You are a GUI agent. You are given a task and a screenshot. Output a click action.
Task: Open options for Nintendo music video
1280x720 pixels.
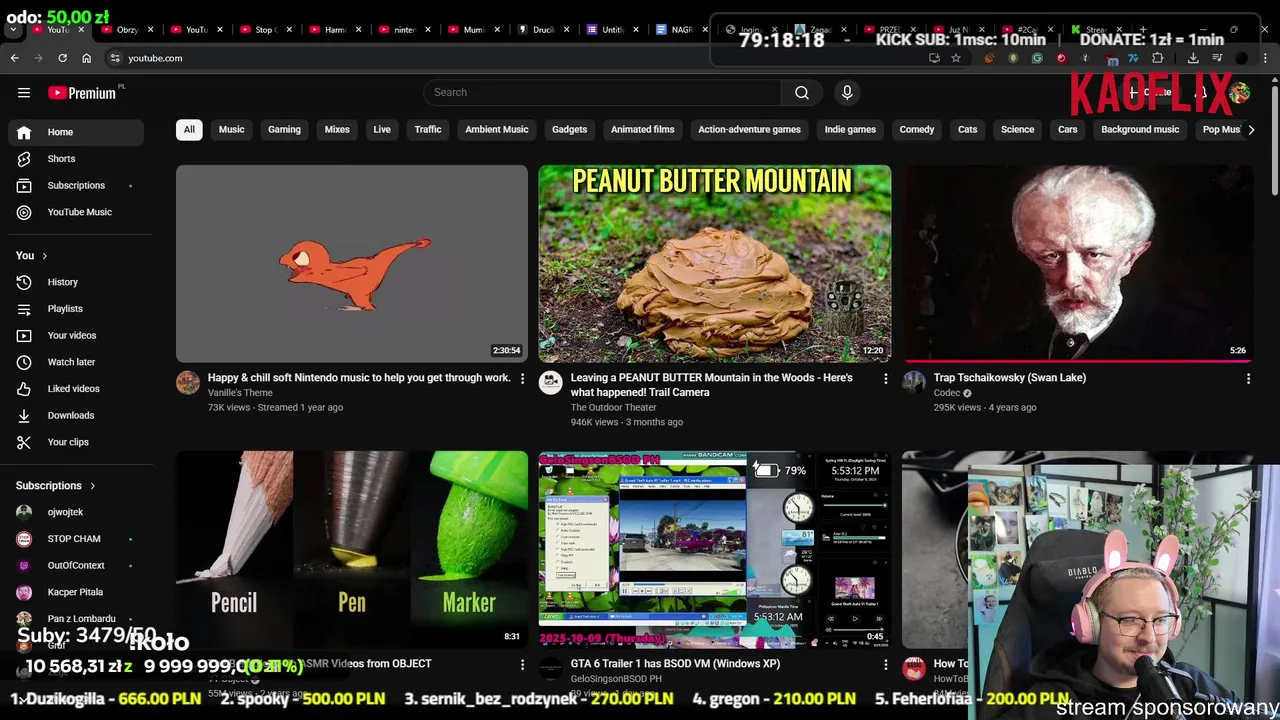[522, 379]
